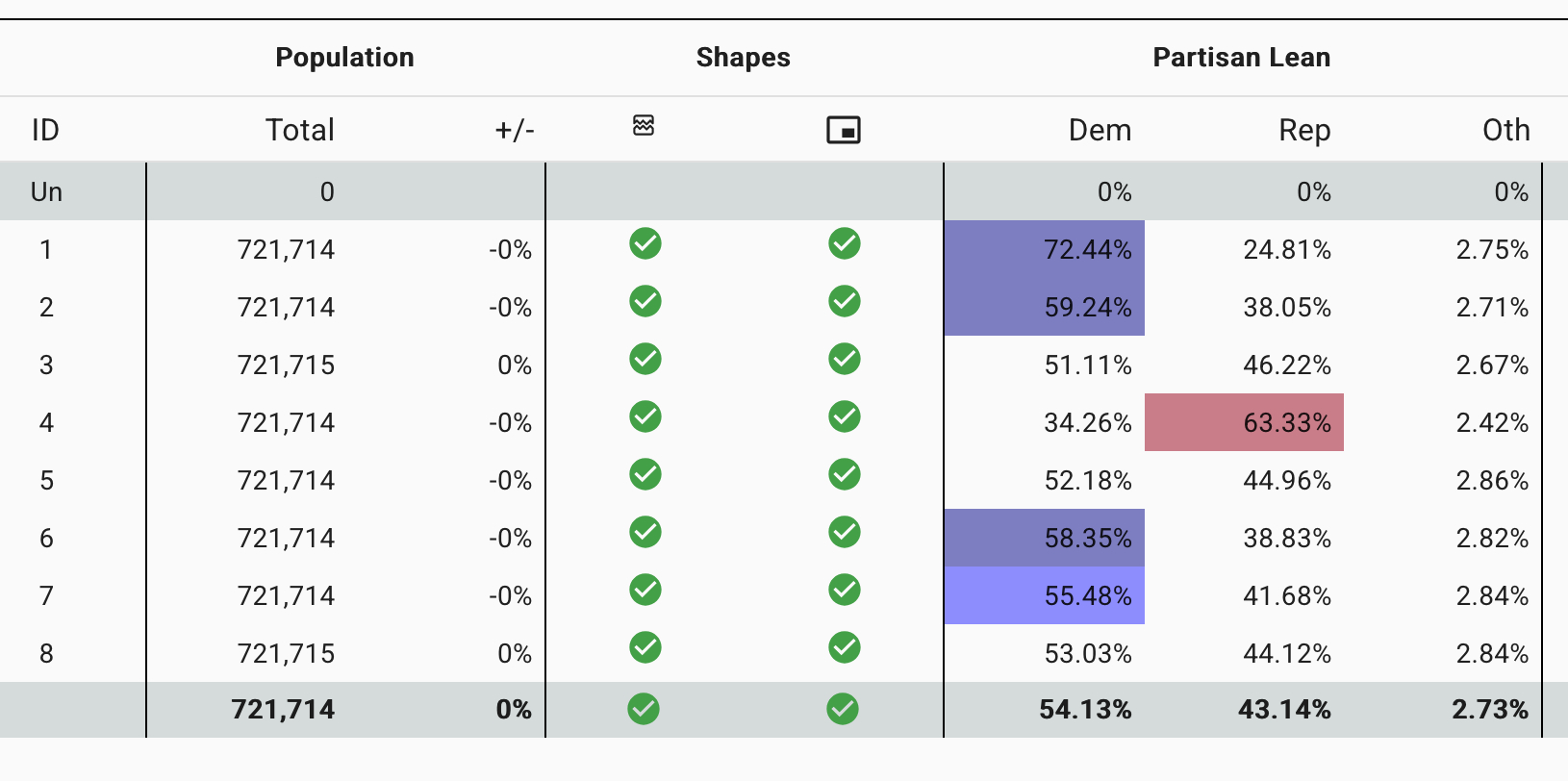This screenshot has height=781, width=1568.
Task: Click district 1 contiguity green checkmark
Action: (x=645, y=244)
